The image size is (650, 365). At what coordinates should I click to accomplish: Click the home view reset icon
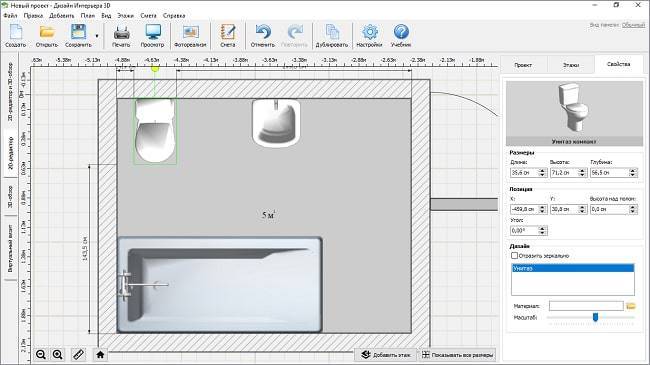click(100, 355)
